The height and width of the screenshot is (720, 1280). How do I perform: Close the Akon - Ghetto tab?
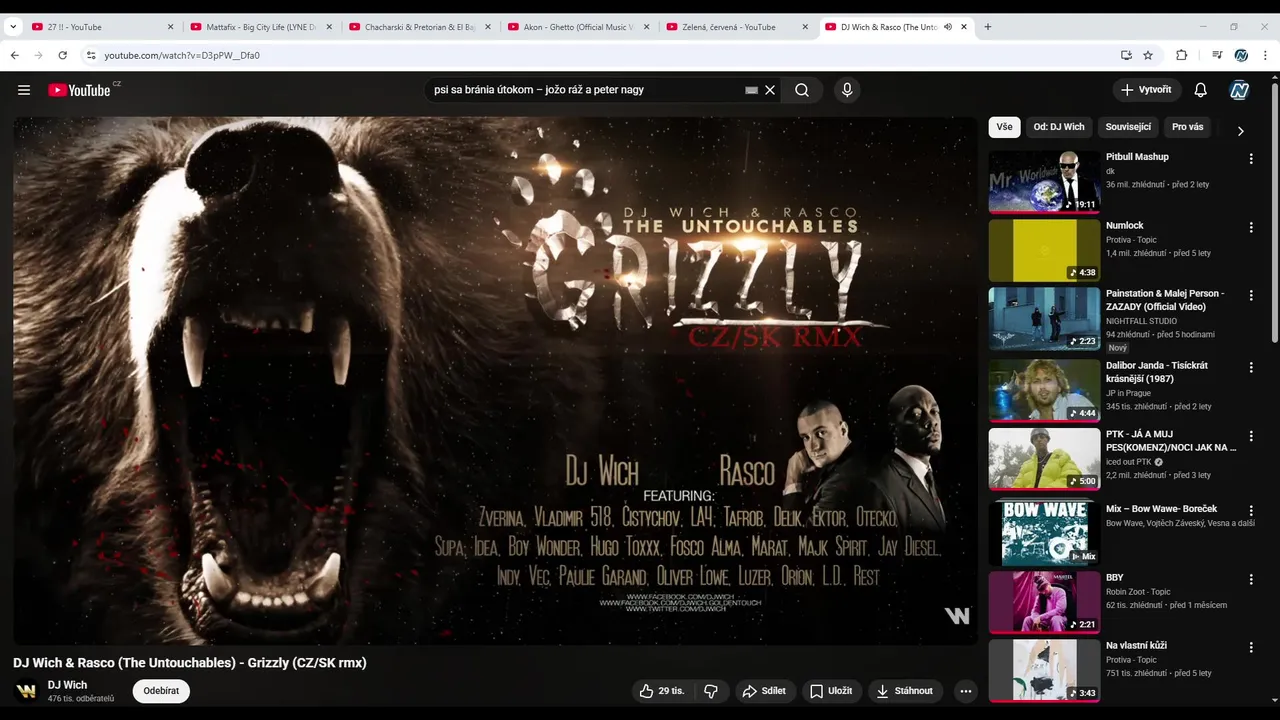[x=647, y=27]
